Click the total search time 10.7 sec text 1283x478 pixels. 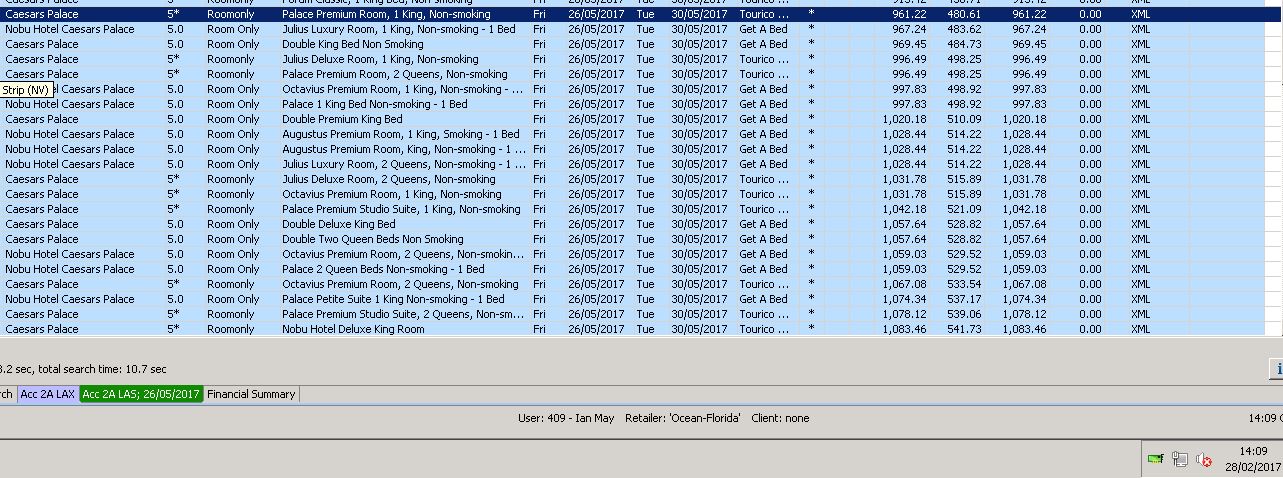coord(102,369)
